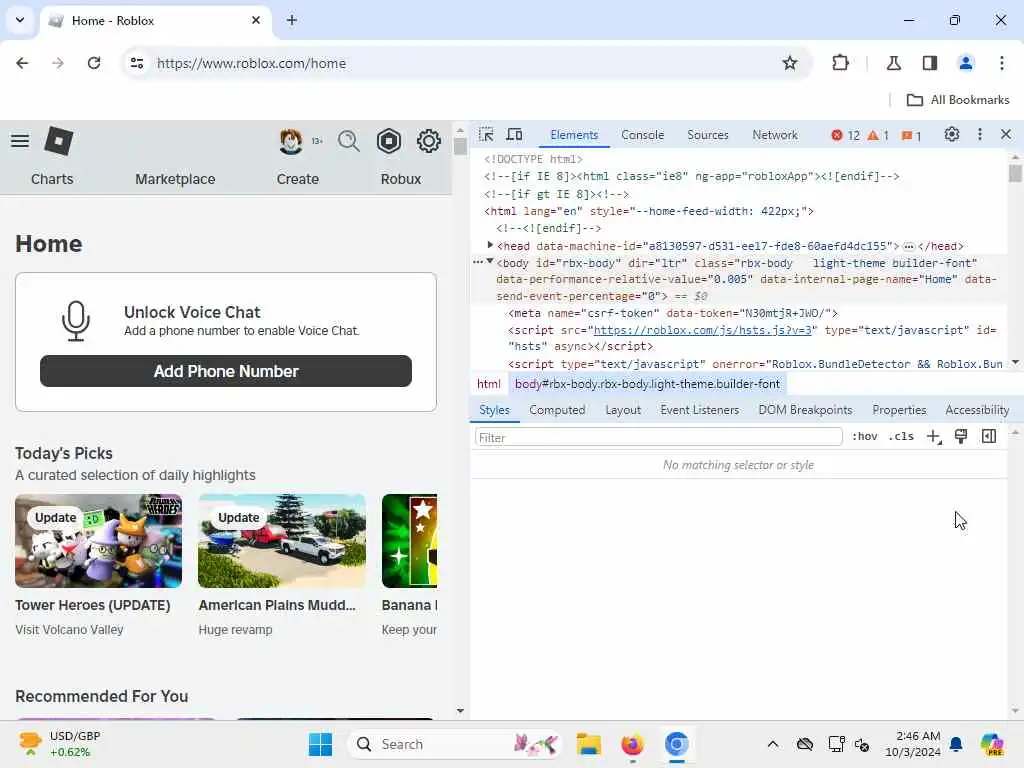Select the html breadcrumb item

coord(488,384)
